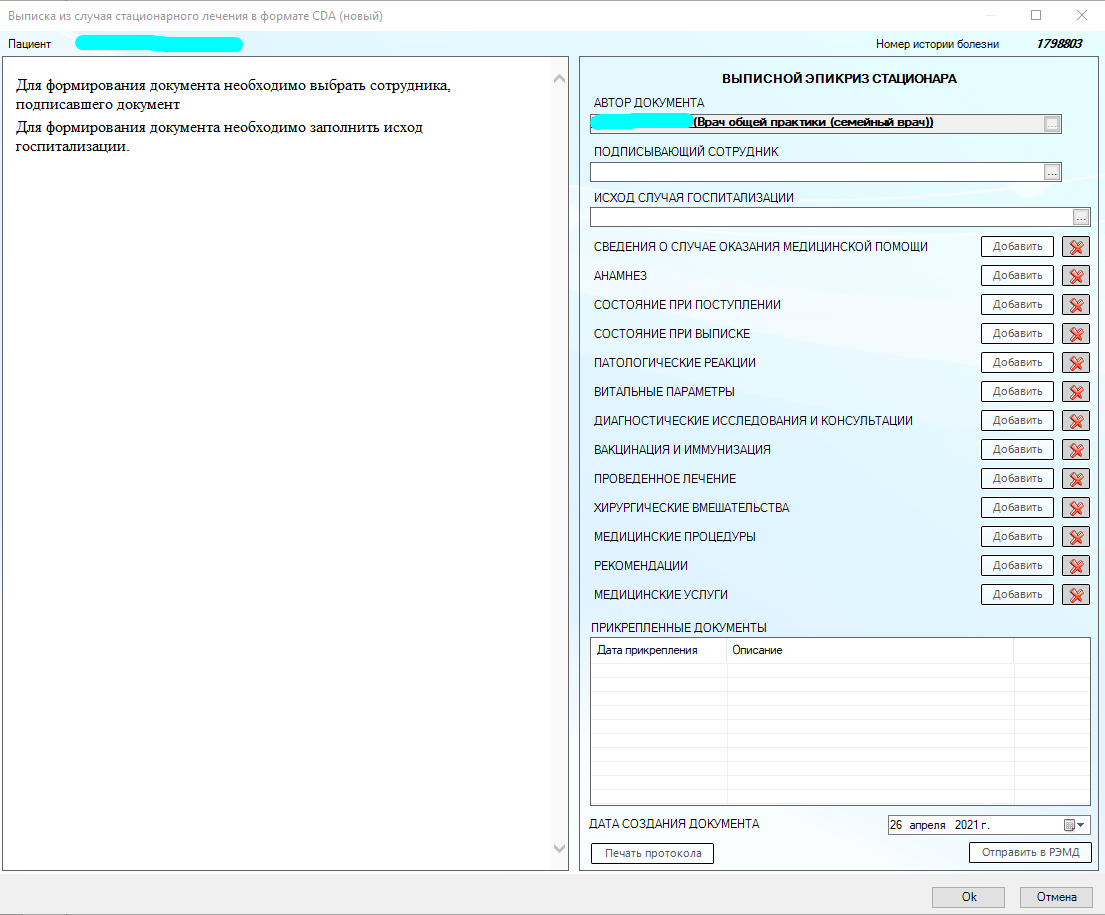1105x915 pixels.
Task: Open calendar for ДАТА СОЗДАНИЯ ДОКУМЕНТА
Action: point(1074,825)
